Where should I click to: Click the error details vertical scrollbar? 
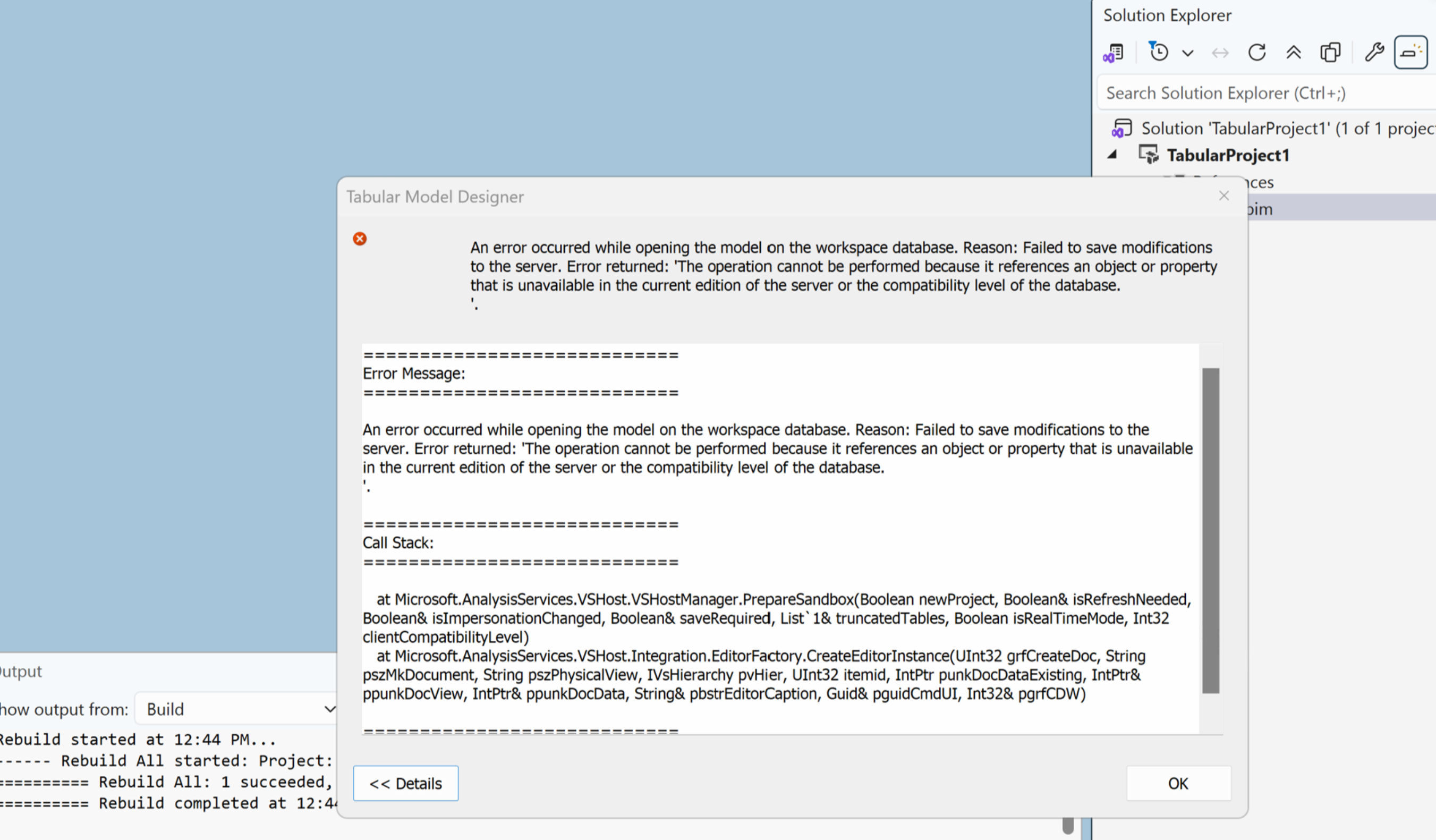point(1210,530)
